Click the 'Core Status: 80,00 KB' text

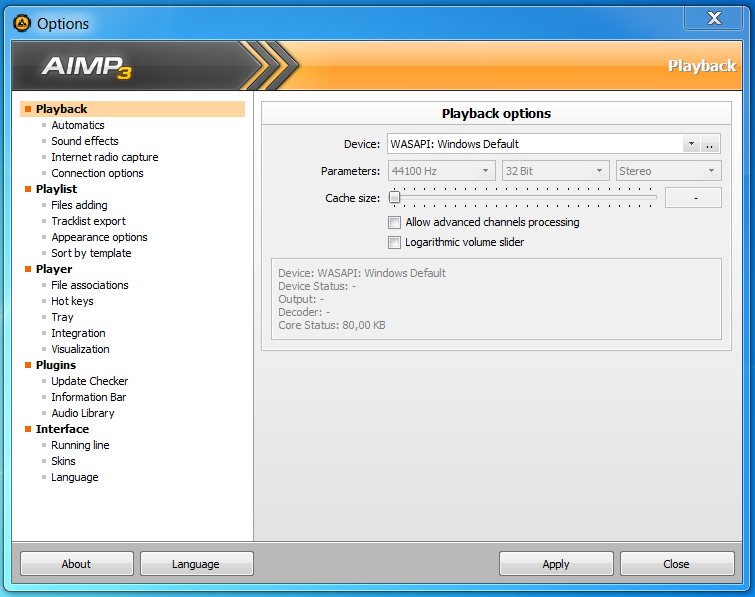(332, 325)
